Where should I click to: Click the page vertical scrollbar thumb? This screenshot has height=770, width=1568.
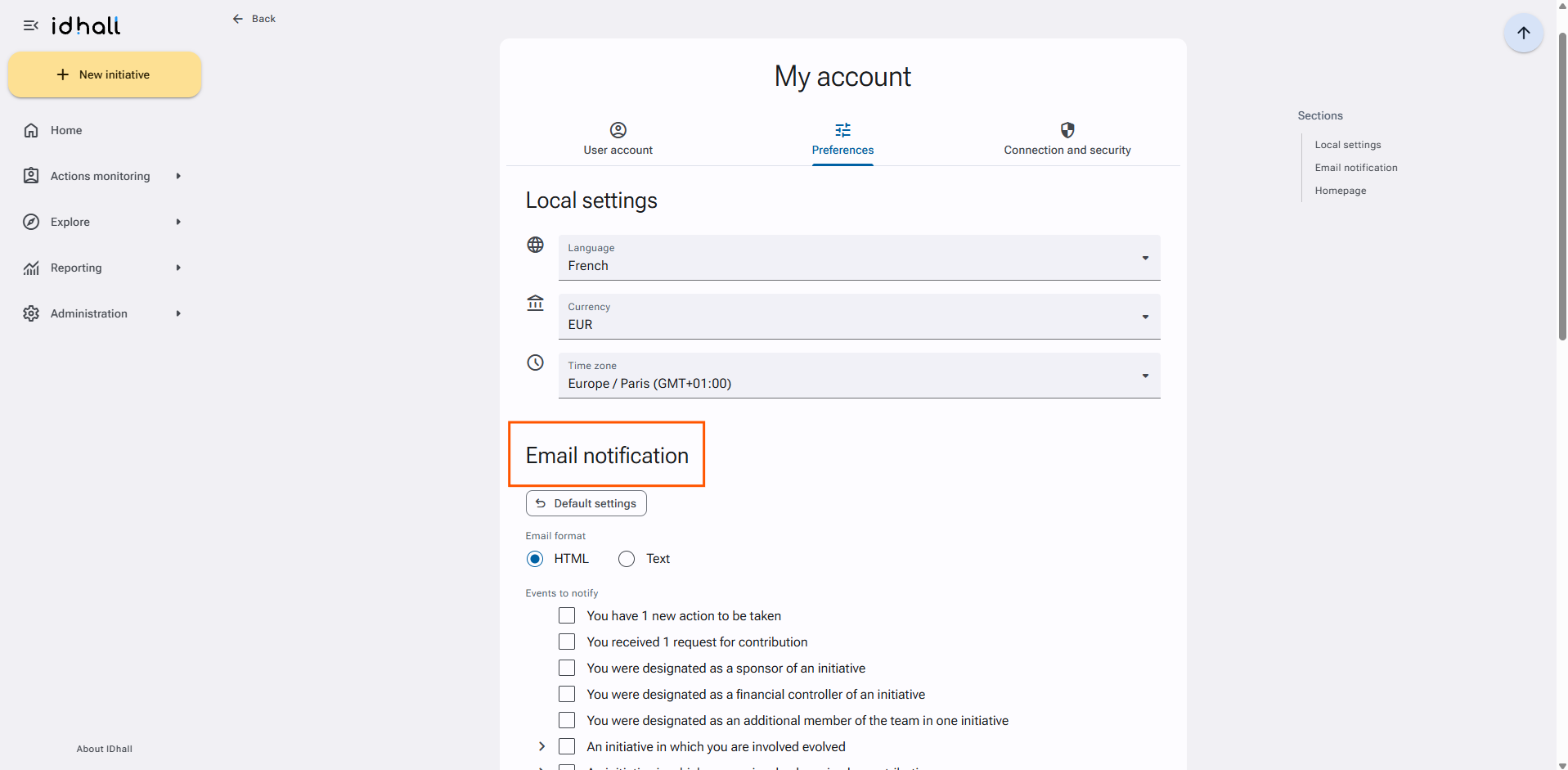[x=1562, y=187]
